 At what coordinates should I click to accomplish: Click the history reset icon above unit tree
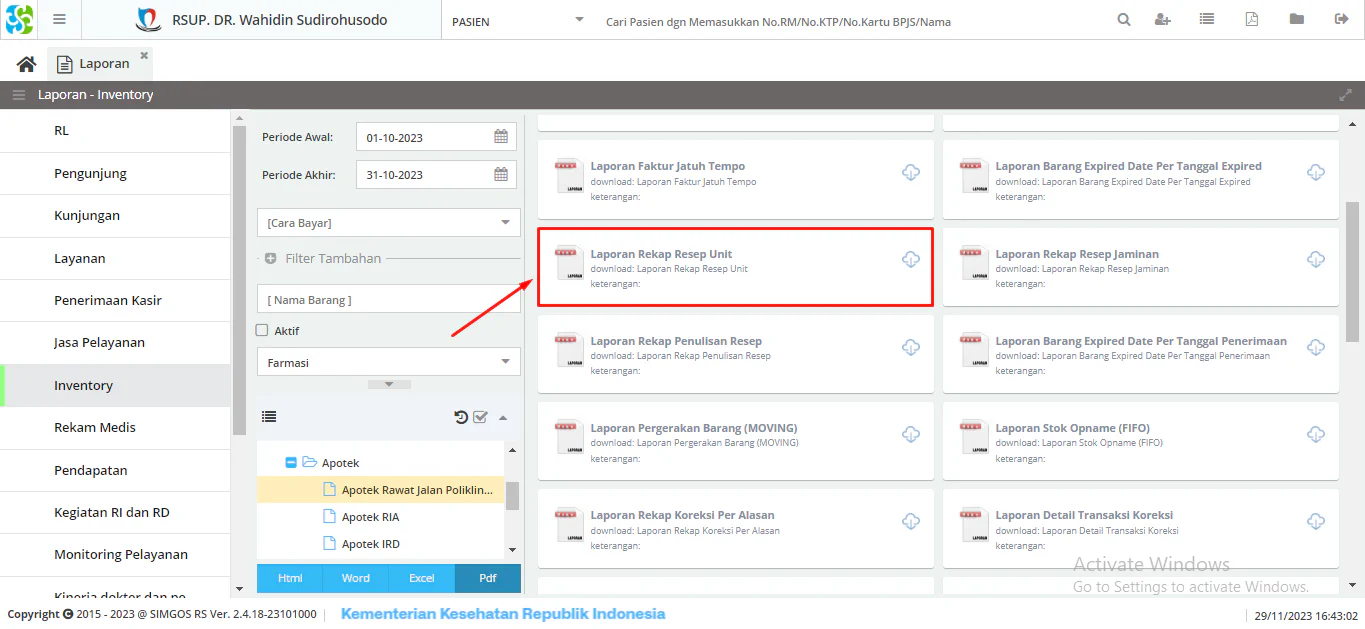[x=461, y=417]
